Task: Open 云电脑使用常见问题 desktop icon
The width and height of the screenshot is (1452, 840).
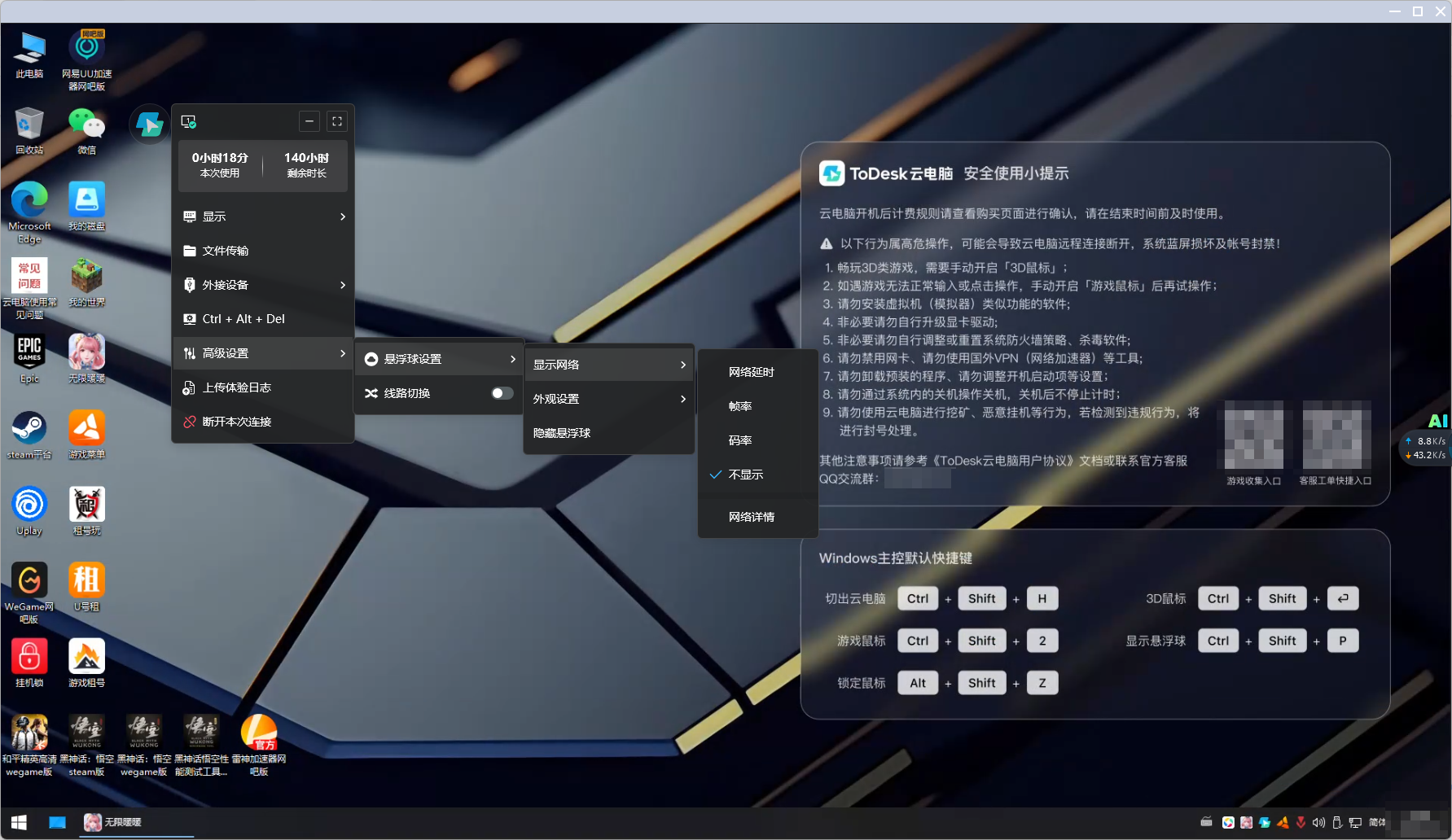Action: click(29, 288)
